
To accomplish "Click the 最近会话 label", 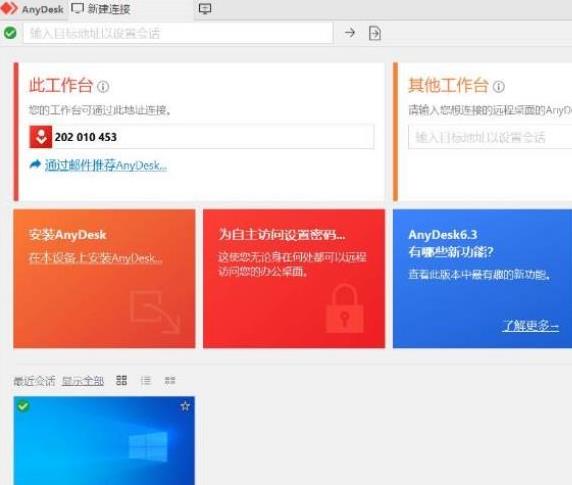I will tap(34, 381).
